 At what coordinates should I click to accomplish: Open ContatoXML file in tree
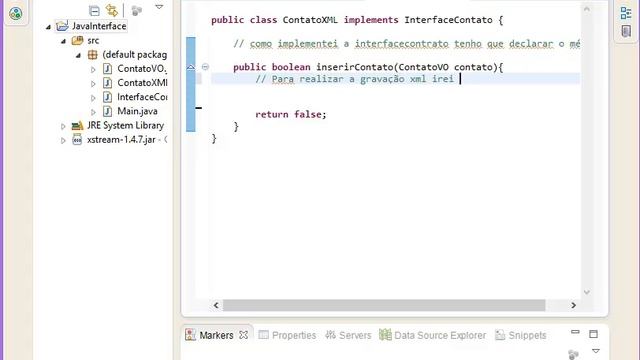tap(142, 83)
